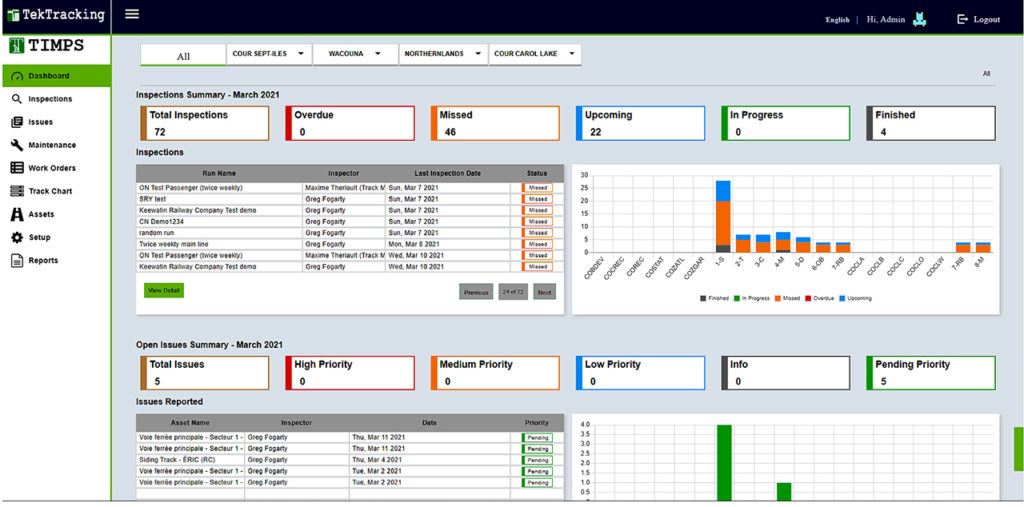Click the Dashboard gauge icon in sidebar
Image resolution: width=1024 pixels, height=507 pixels.
(17, 76)
